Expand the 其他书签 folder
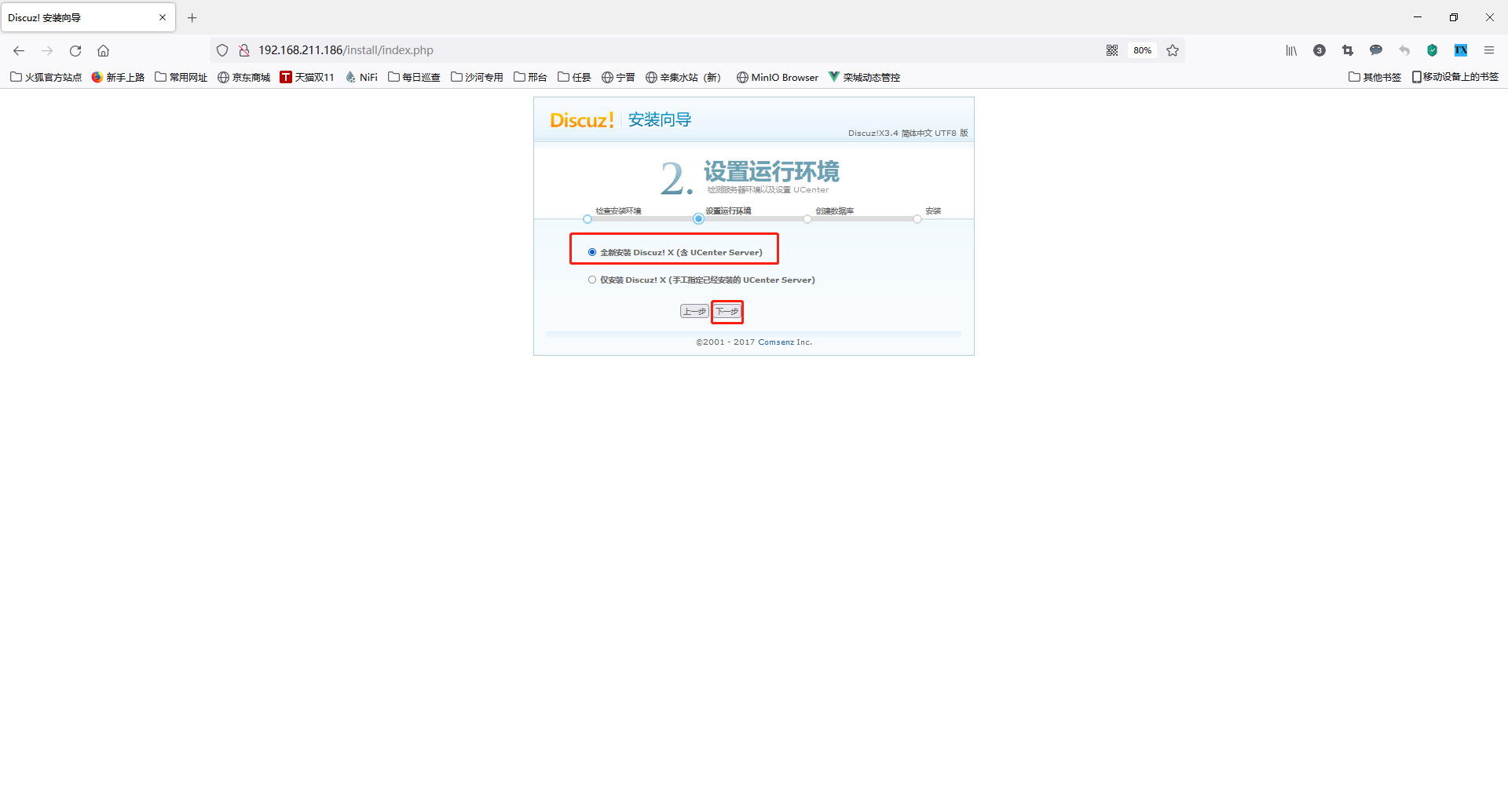Viewport: 1508px width, 812px height. point(1375,77)
